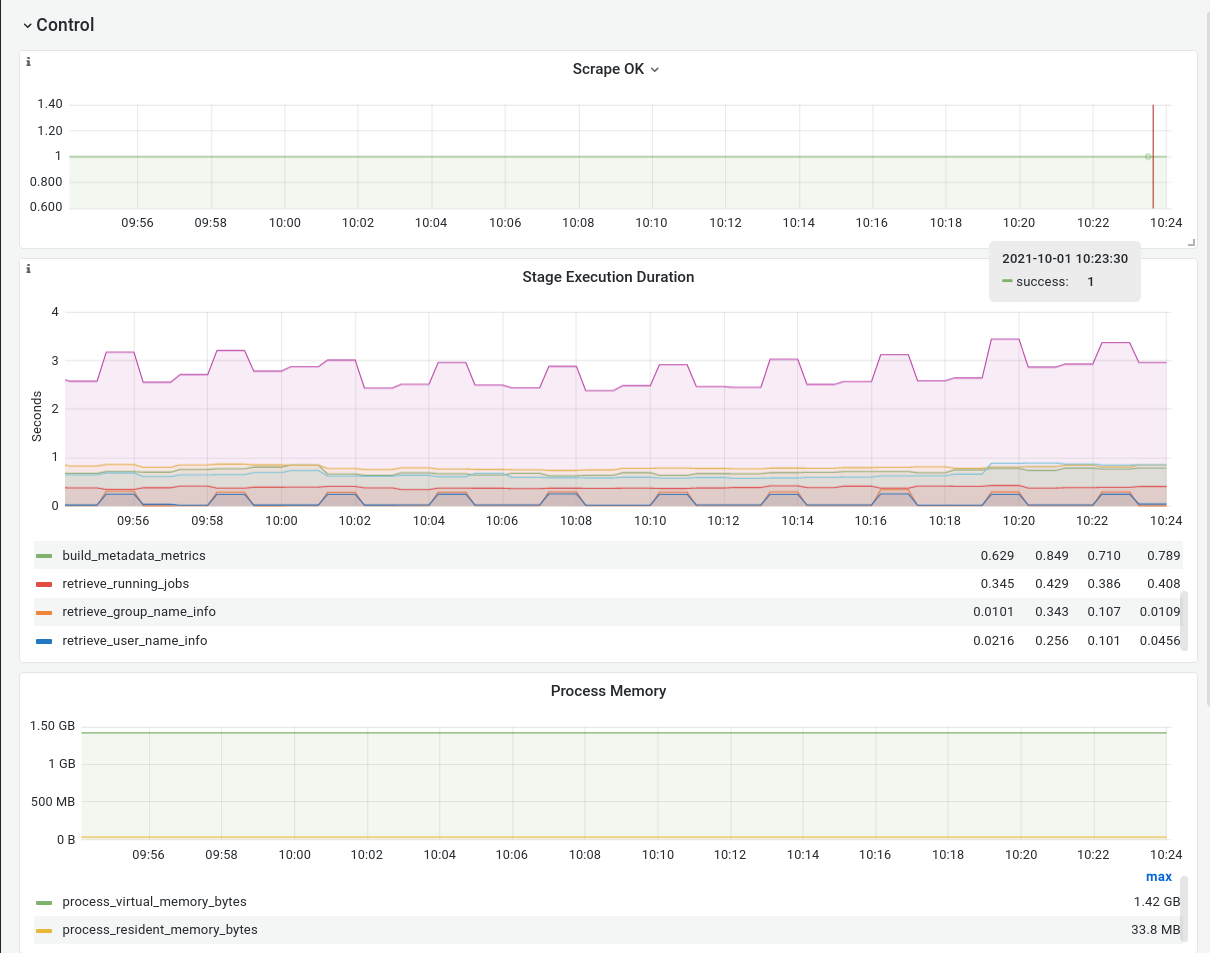
Task: Open the yellow process_resident_memory_bytes color swatch
Action: click(x=44, y=930)
